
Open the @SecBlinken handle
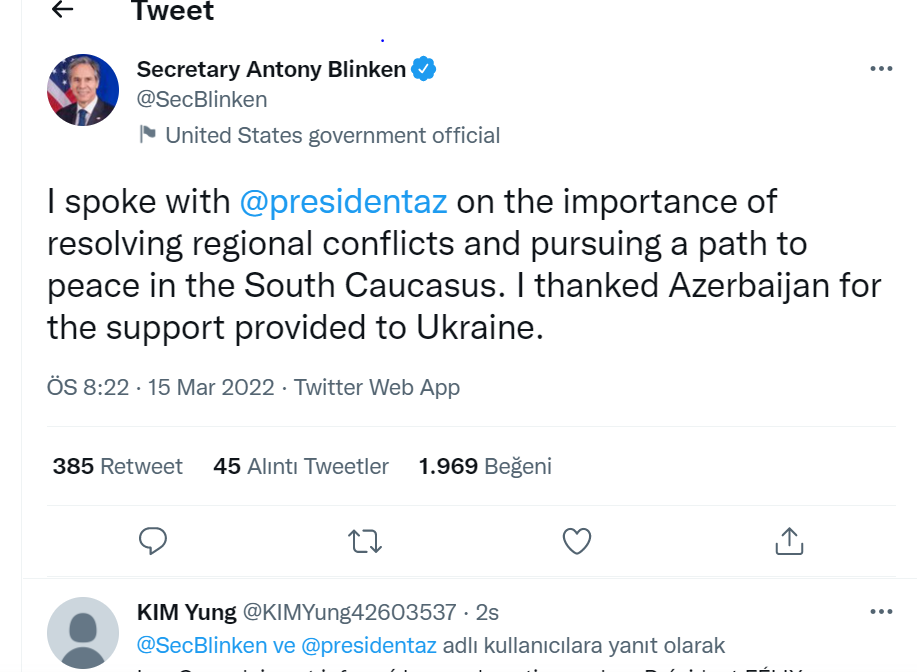pyautogui.click(x=202, y=100)
